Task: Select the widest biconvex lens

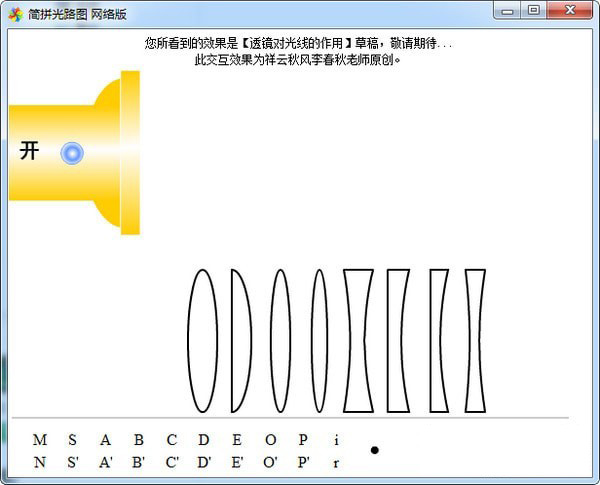Action: point(202,341)
